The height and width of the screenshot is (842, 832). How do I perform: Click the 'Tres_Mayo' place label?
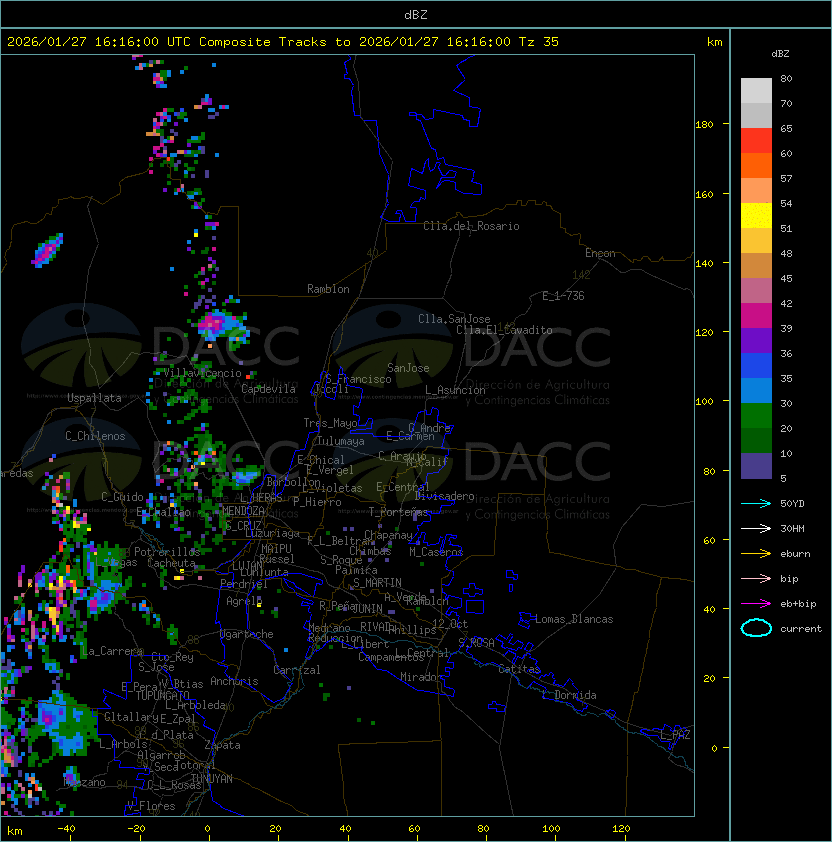click(x=330, y=423)
